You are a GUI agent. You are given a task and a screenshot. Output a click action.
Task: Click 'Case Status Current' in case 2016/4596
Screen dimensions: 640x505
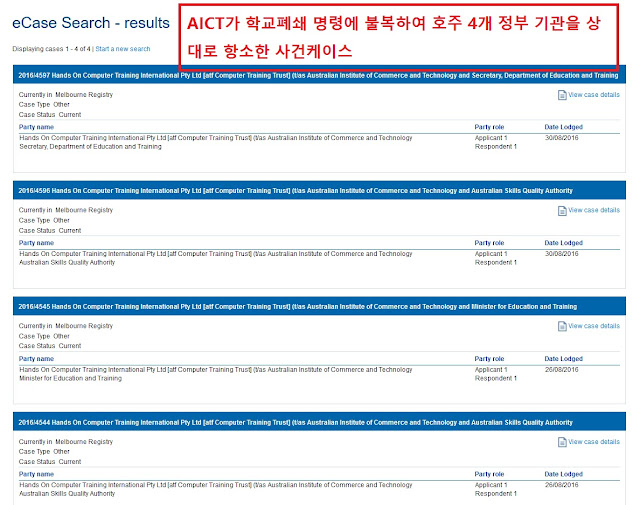[50, 231]
